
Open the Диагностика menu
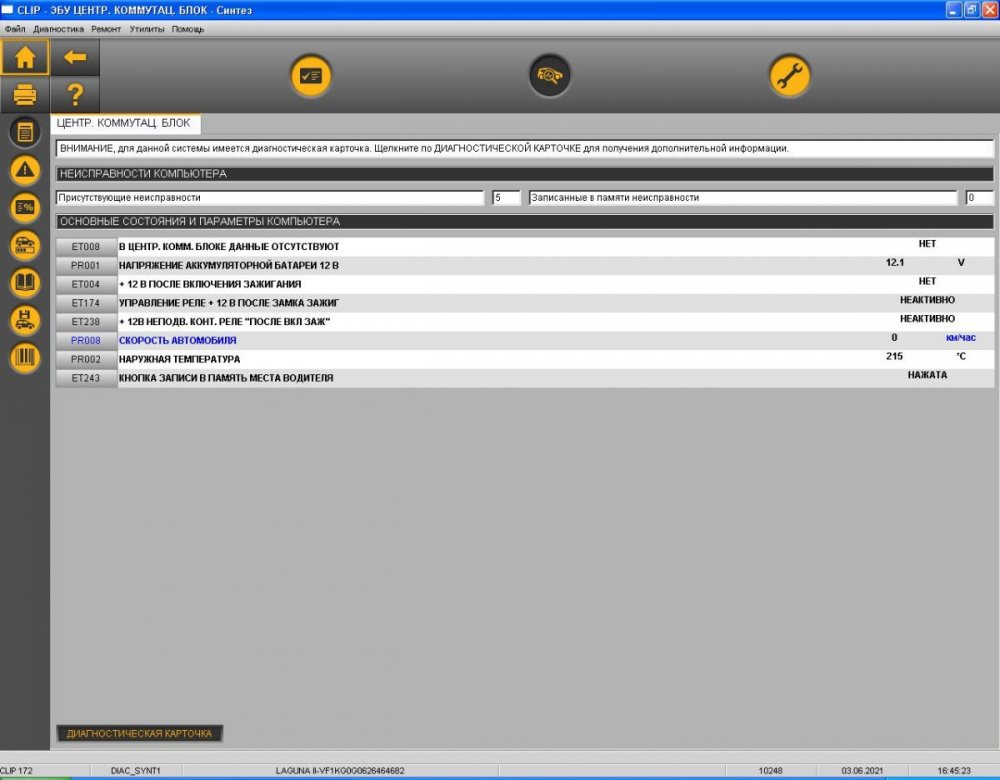58,29
